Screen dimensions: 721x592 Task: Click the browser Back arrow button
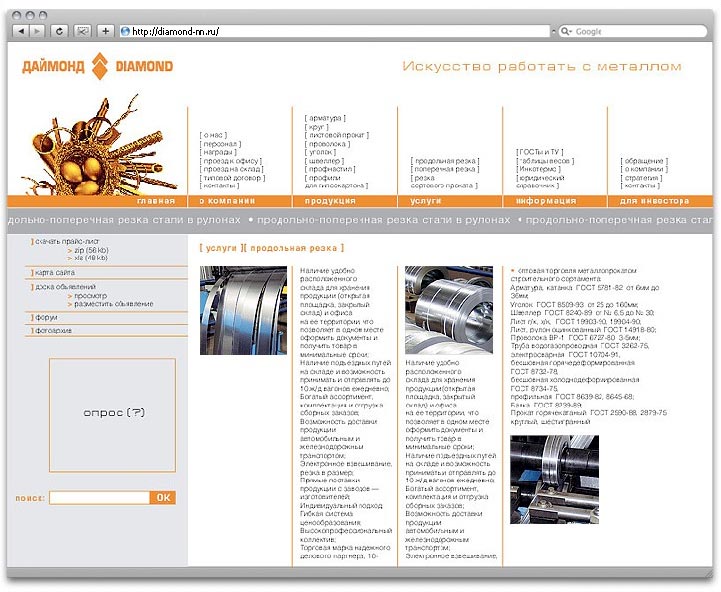coord(20,31)
